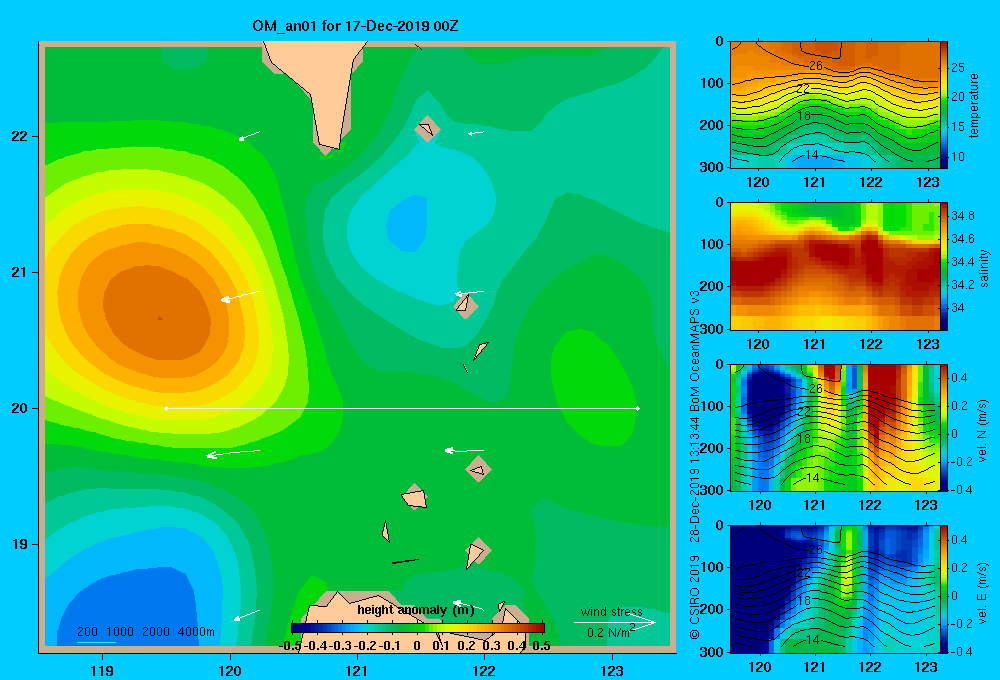This screenshot has width=1000, height=680.
Task: Click the vel. N color bar
Action: click(944, 427)
